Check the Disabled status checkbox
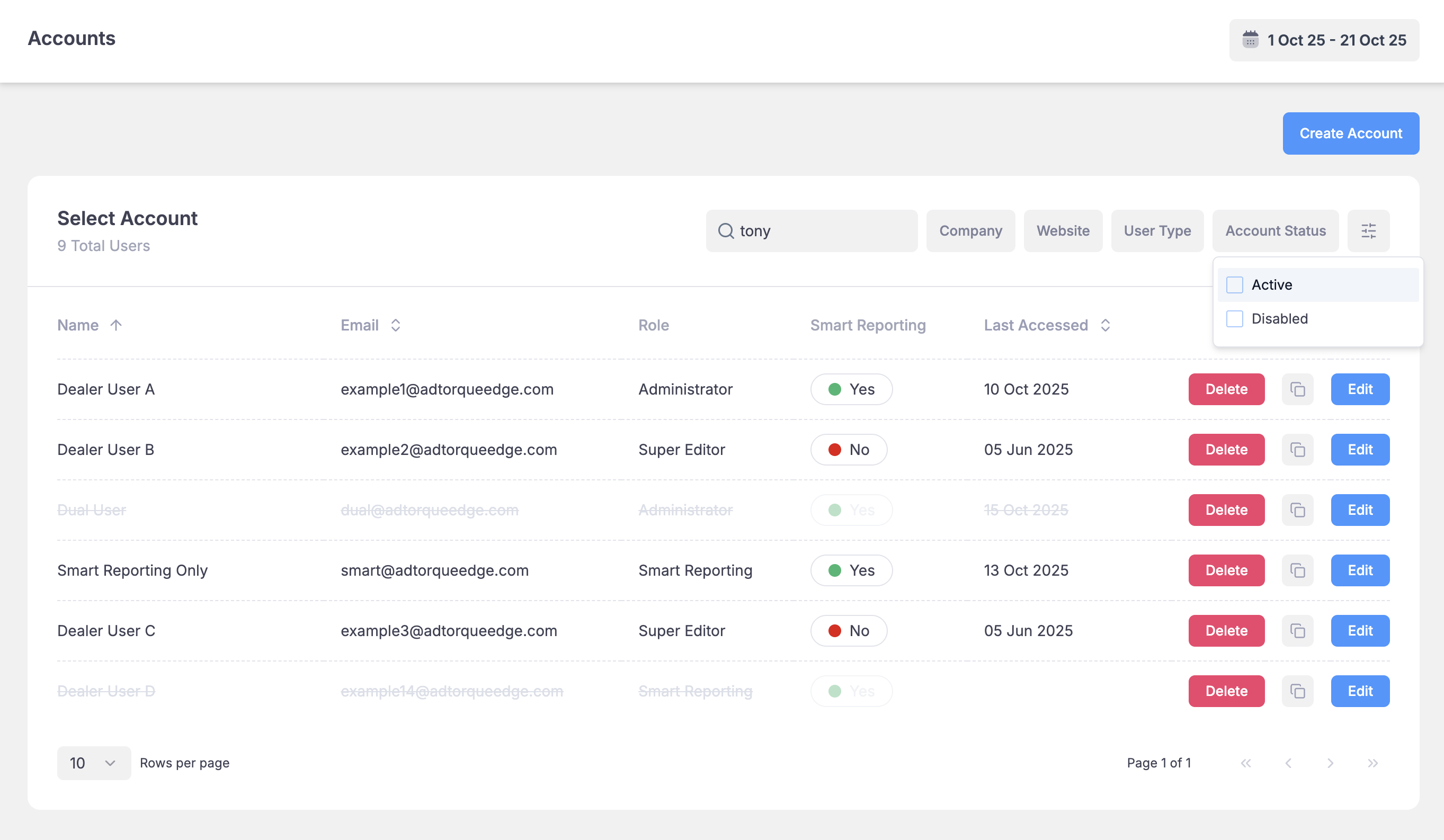Viewport: 1444px width, 840px height. [1234, 319]
